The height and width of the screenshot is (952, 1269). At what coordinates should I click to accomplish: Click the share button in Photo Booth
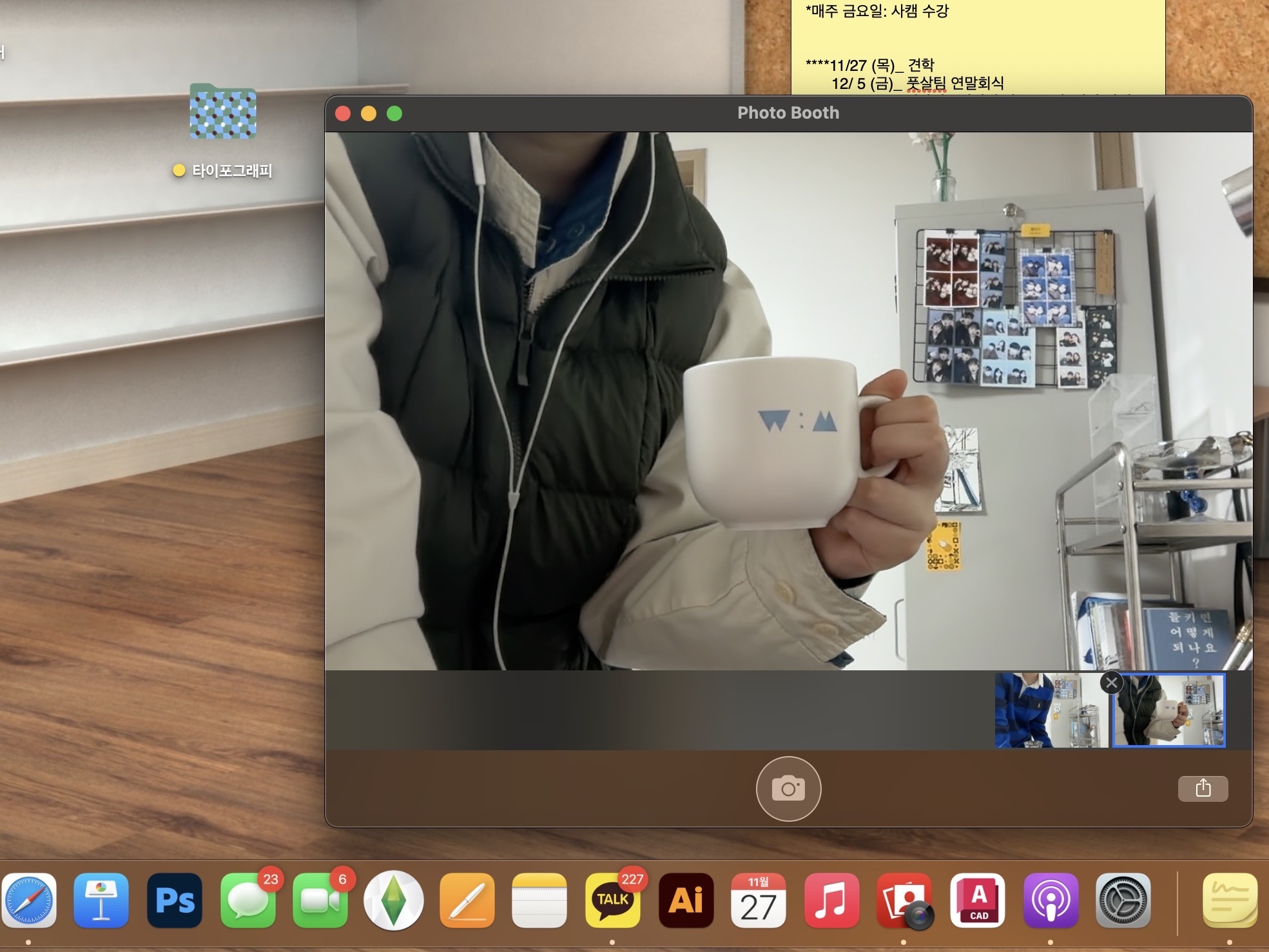[x=1203, y=788]
